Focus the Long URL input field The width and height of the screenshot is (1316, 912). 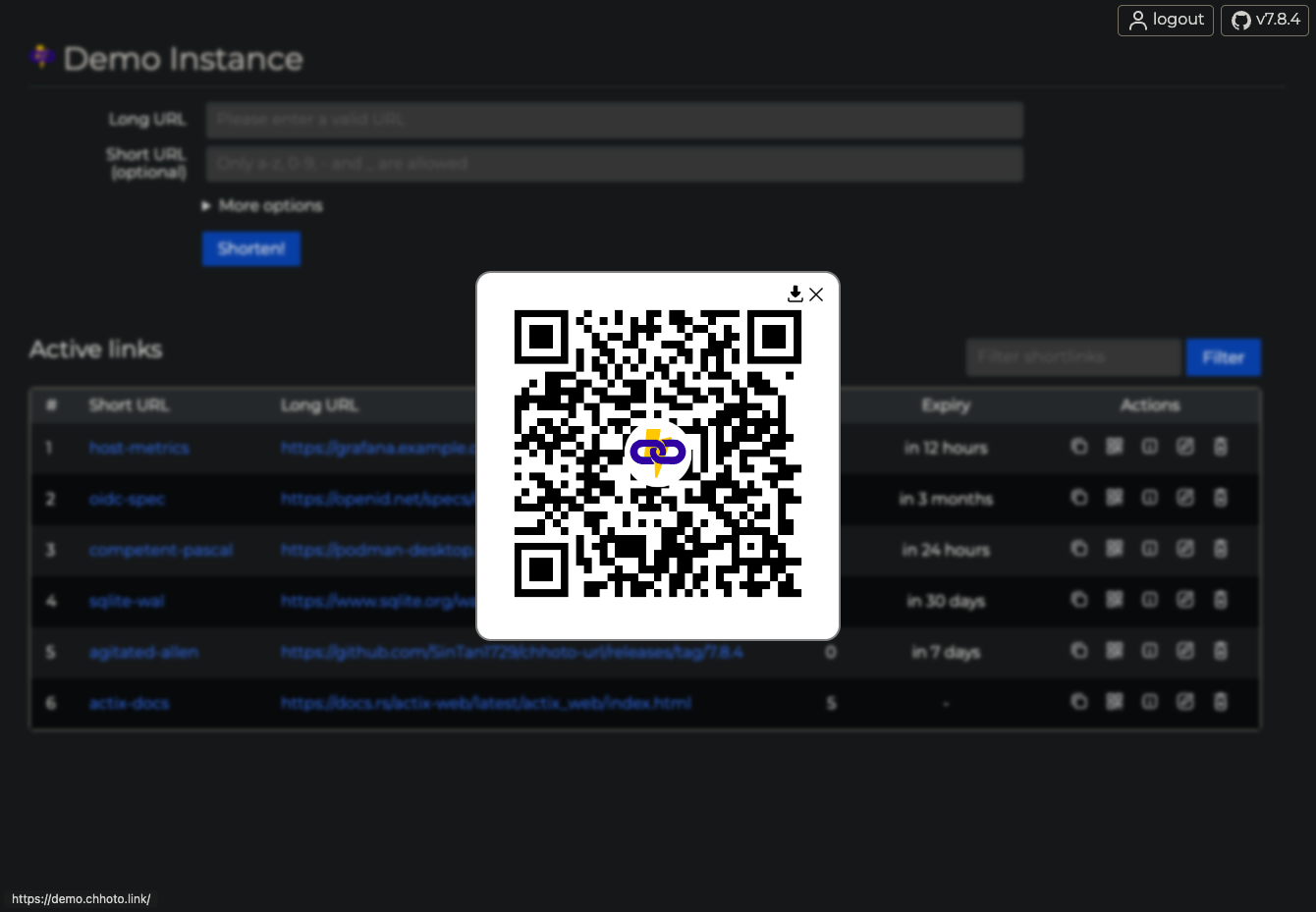click(615, 120)
